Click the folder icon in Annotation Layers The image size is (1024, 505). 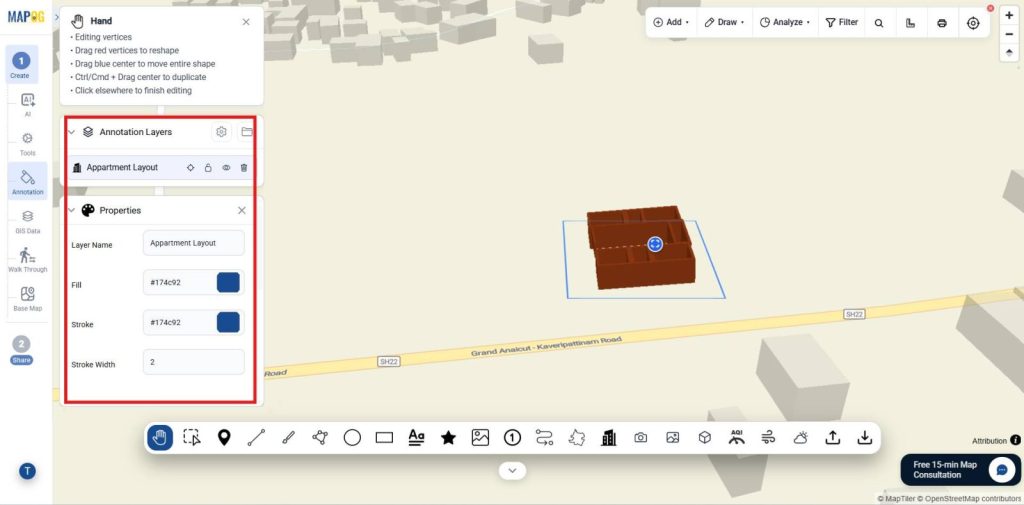tap(246, 132)
